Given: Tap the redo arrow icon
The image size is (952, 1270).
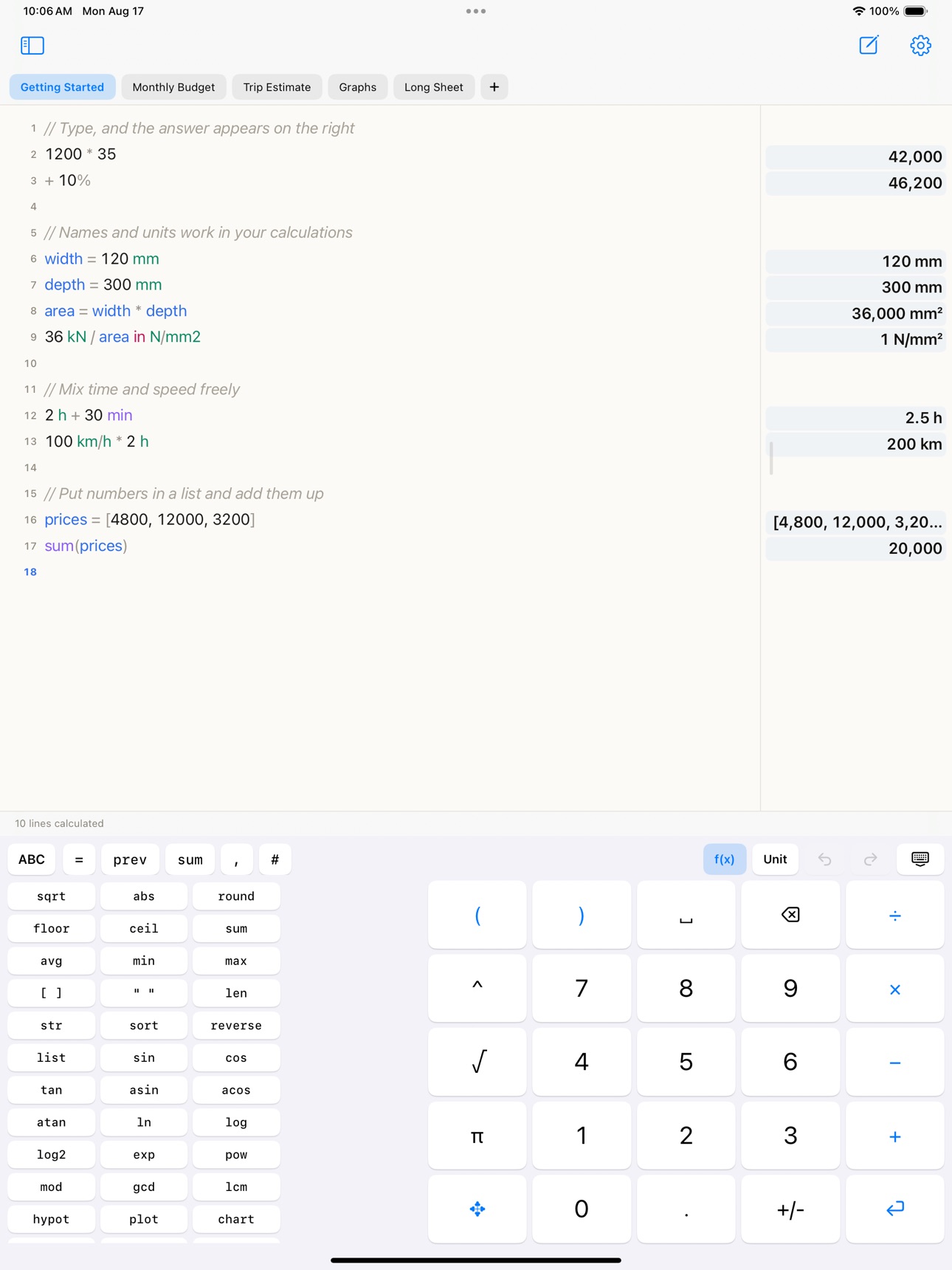Looking at the screenshot, I should tap(871, 859).
